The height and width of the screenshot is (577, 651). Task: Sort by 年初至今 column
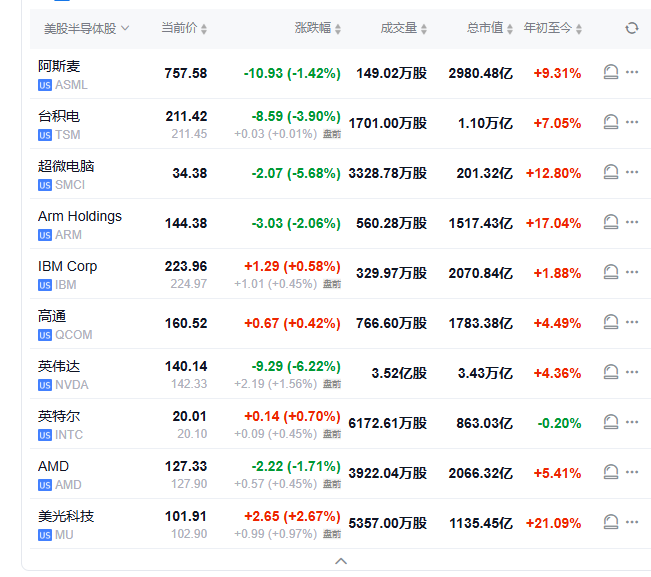point(553,28)
